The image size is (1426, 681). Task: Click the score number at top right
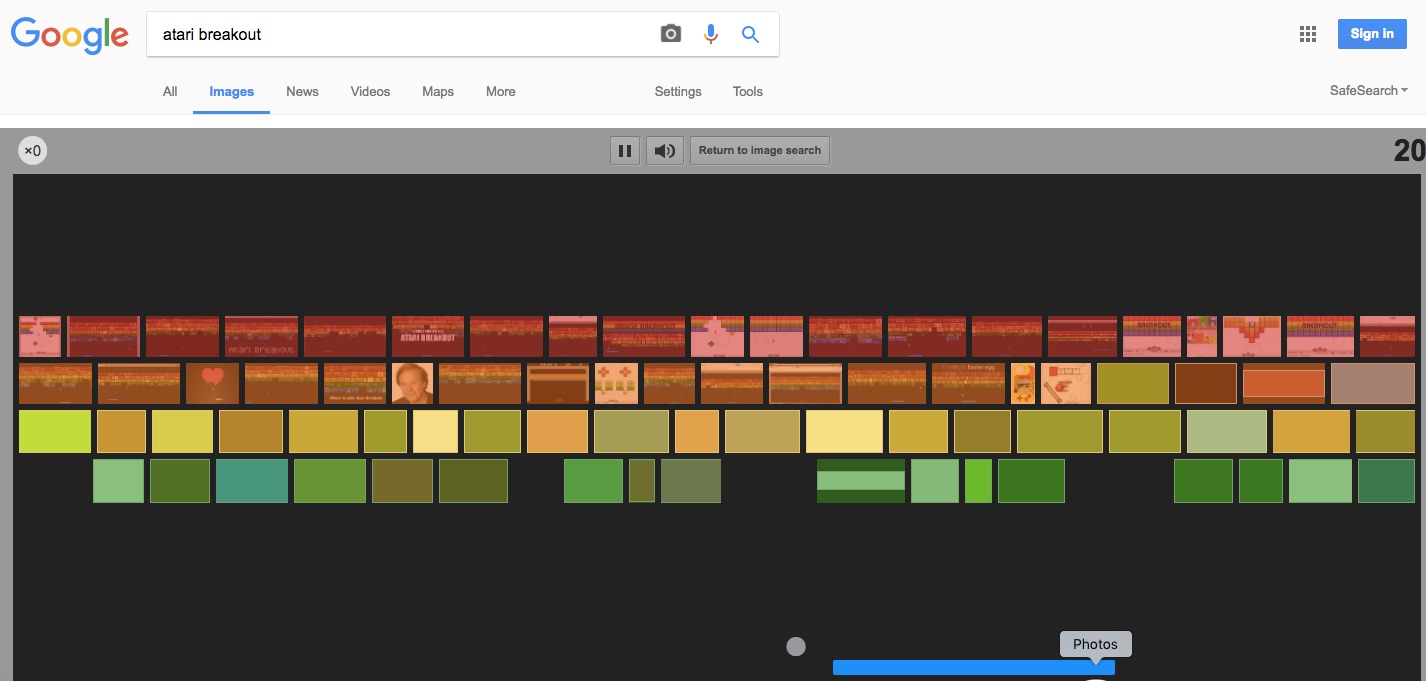click(x=1408, y=150)
